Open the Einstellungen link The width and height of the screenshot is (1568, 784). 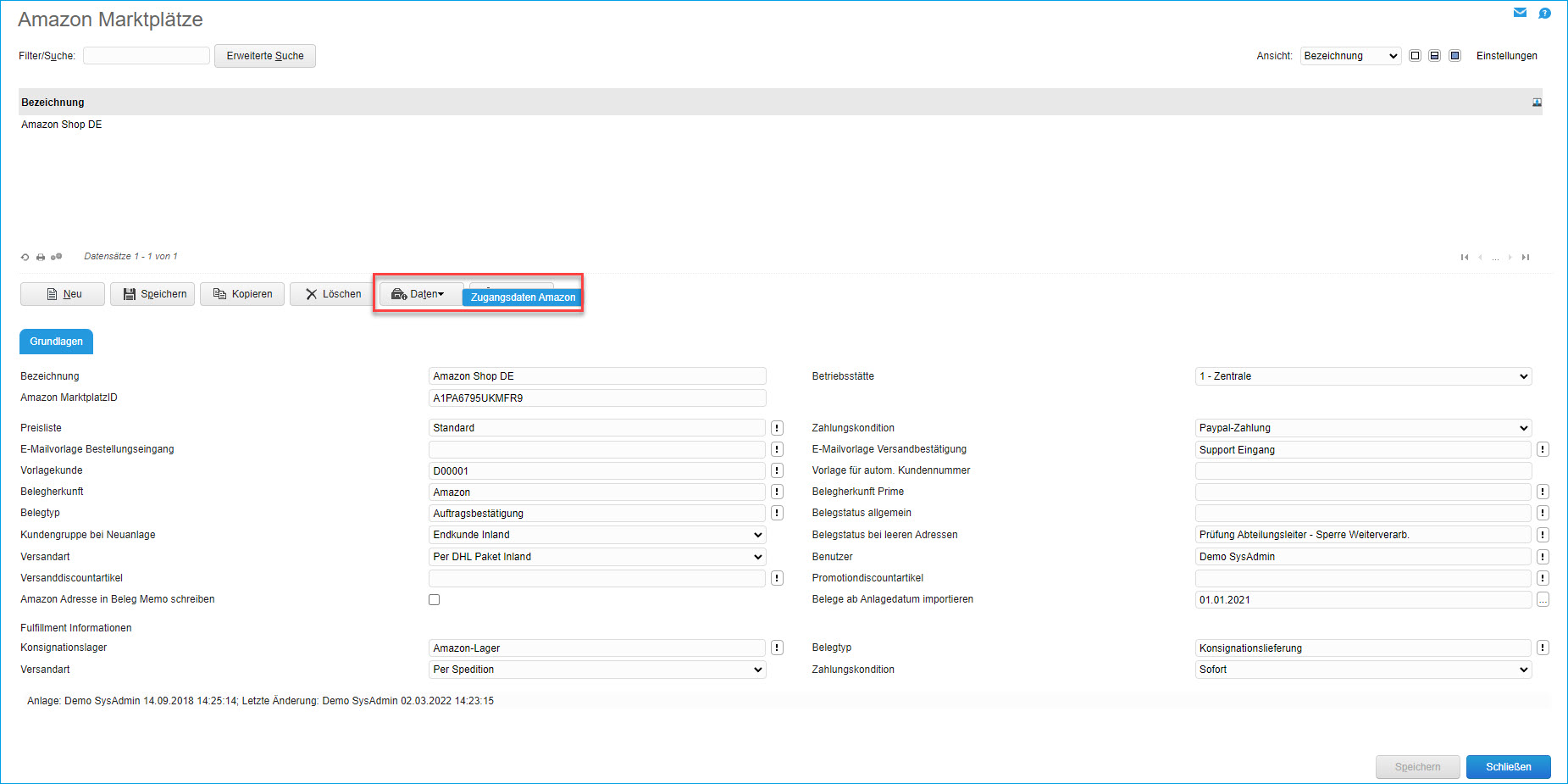1507,56
